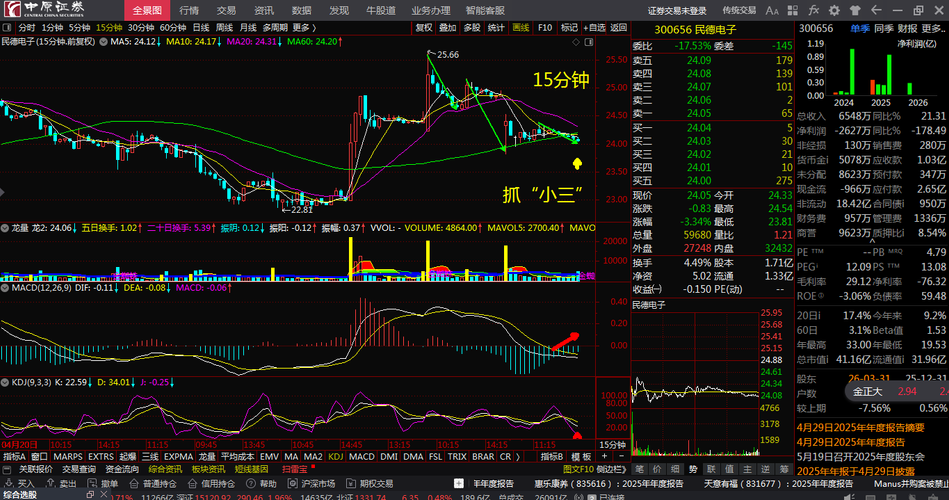Toggle 复权 price adjustment
This screenshot has width=949, height=500.
(424, 27)
